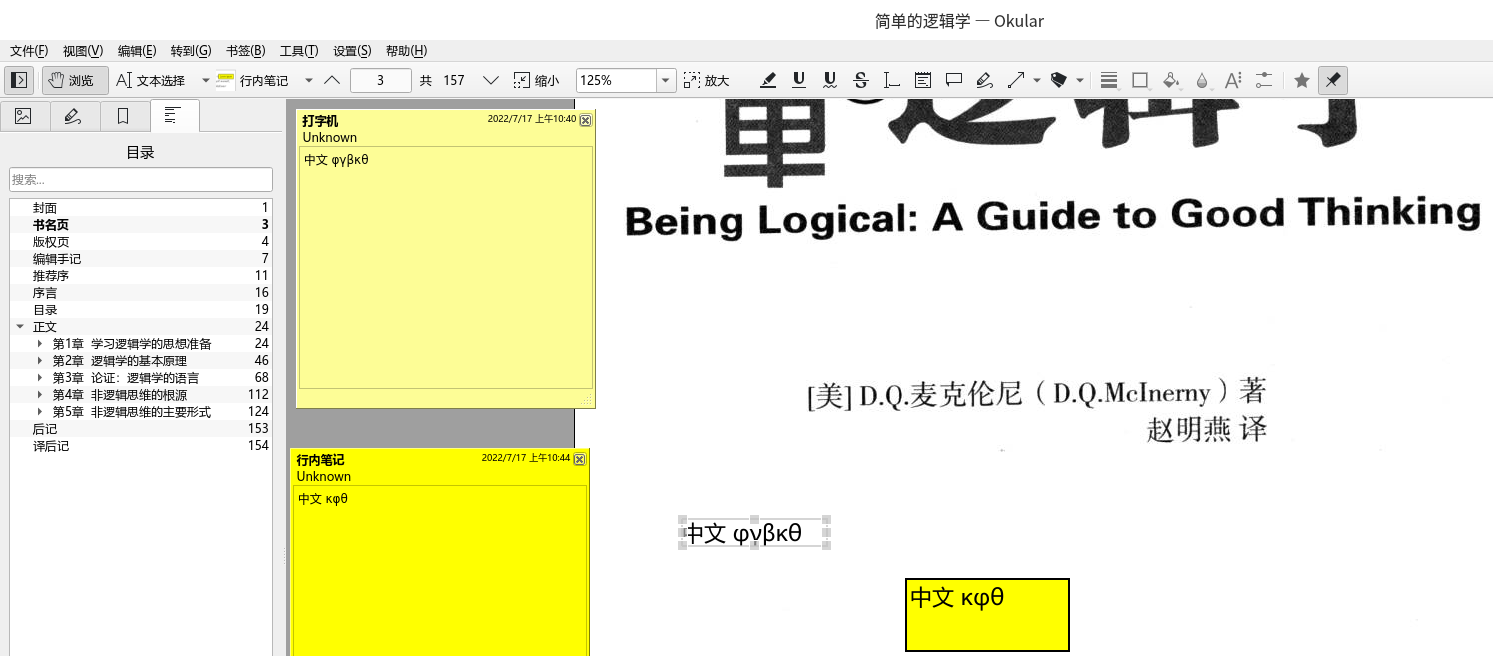Select the strikeout annotation tool
Screen dimensions: 1493x656
[x=861, y=80]
